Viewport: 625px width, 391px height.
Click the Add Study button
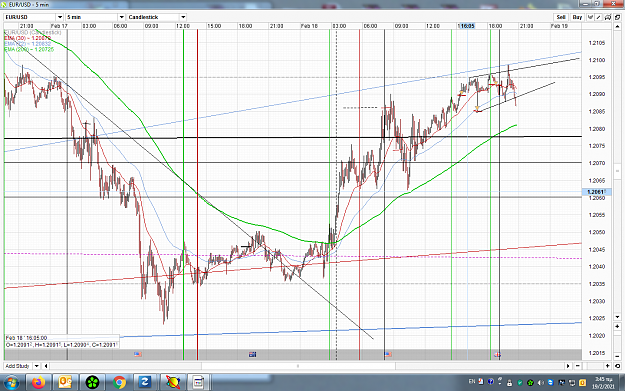[18, 366]
